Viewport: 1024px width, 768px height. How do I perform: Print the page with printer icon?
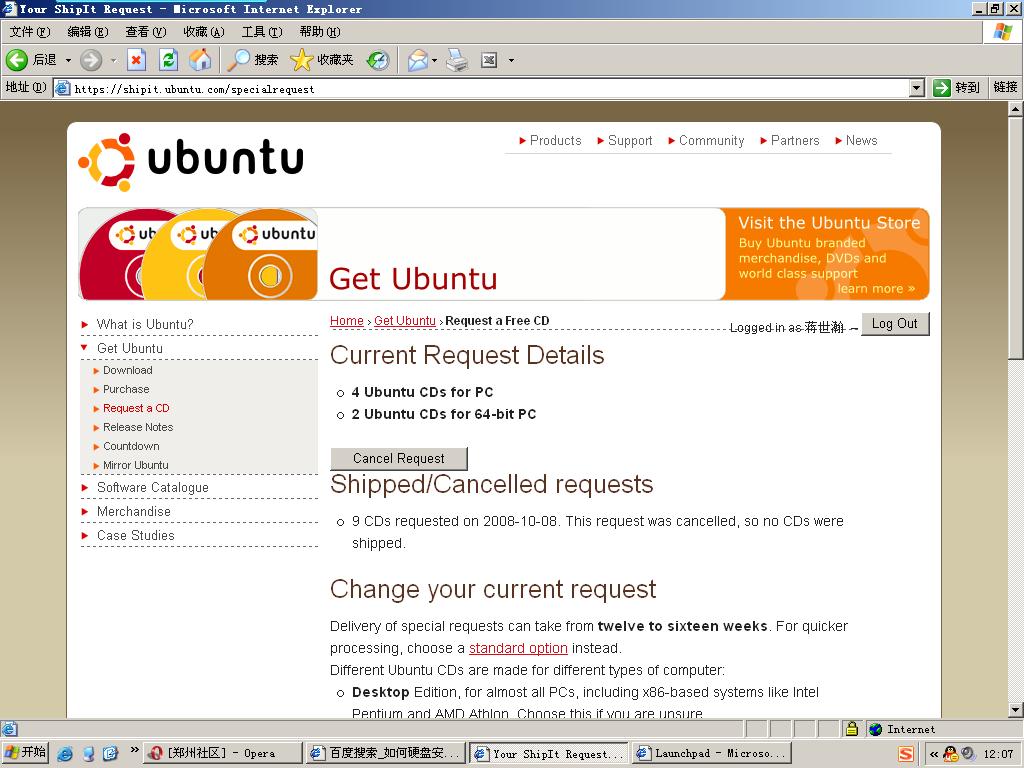click(x=457, y=60)
